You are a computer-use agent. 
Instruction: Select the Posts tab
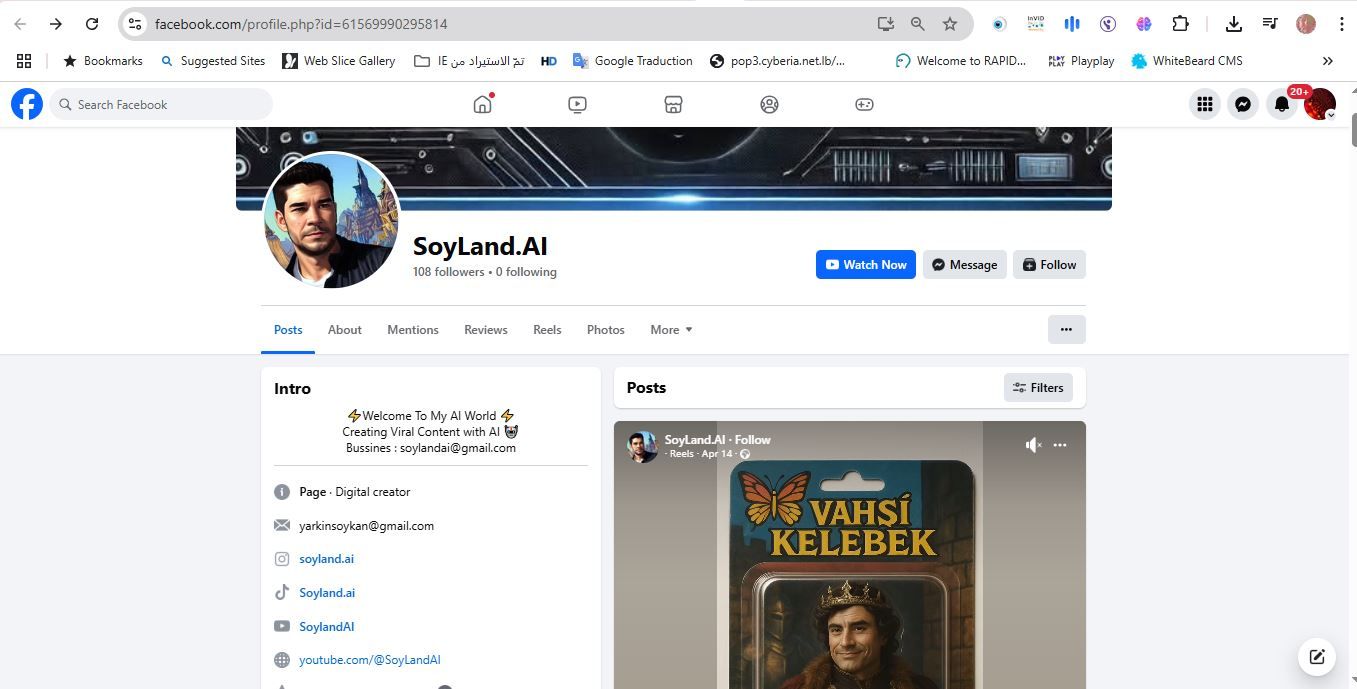pyautogui.click(x=288, y=329)
